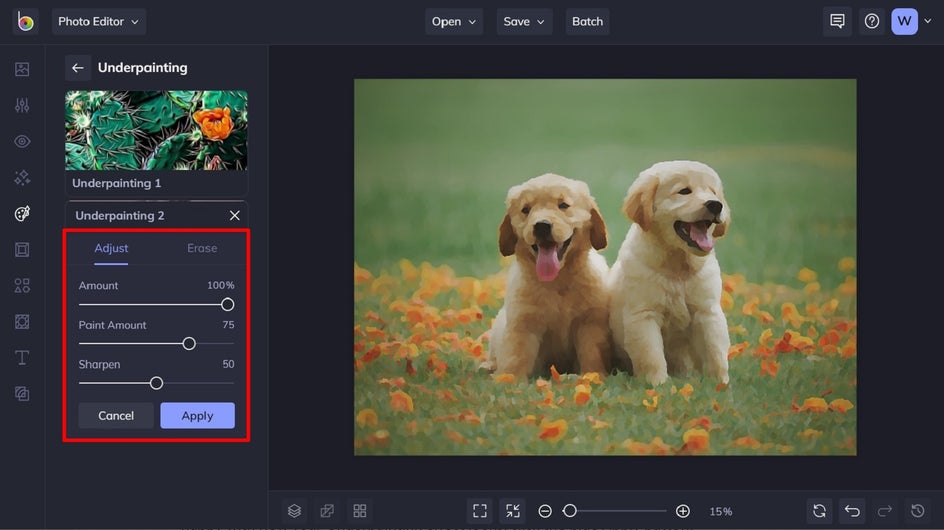The image size is (944, 530).
Task: Open the Graphics shapes sidebar icon
Action: pos(22,285)
